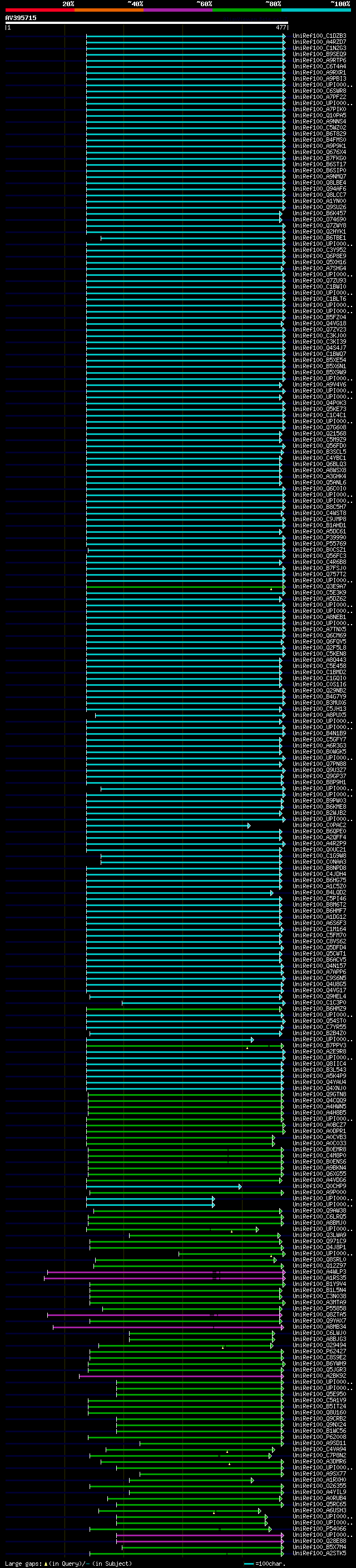Select the UniRef100_A9PBI3 label
The width and height of the screenshot is (356, 1568).
[x=319, y=78]
